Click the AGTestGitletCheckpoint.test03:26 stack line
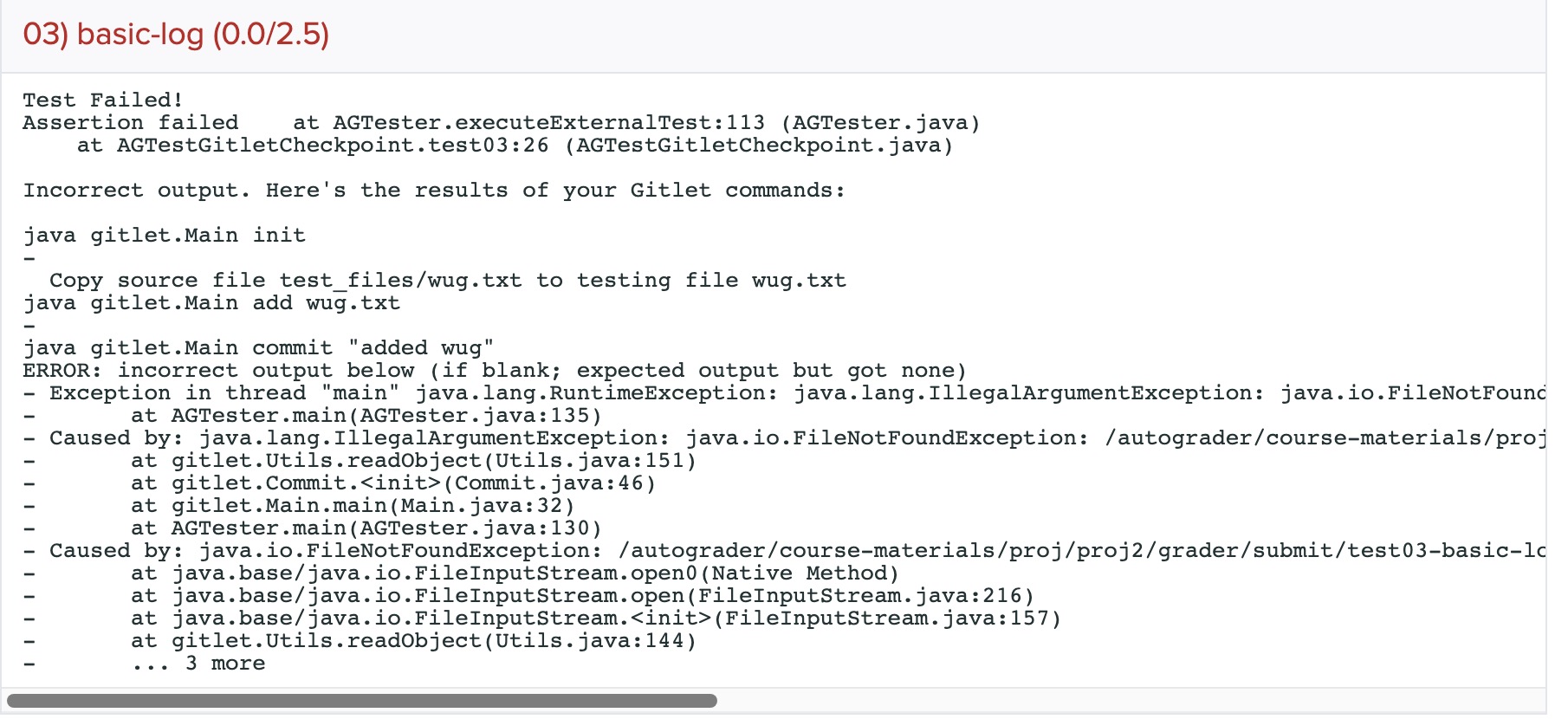 coord(515,146)
